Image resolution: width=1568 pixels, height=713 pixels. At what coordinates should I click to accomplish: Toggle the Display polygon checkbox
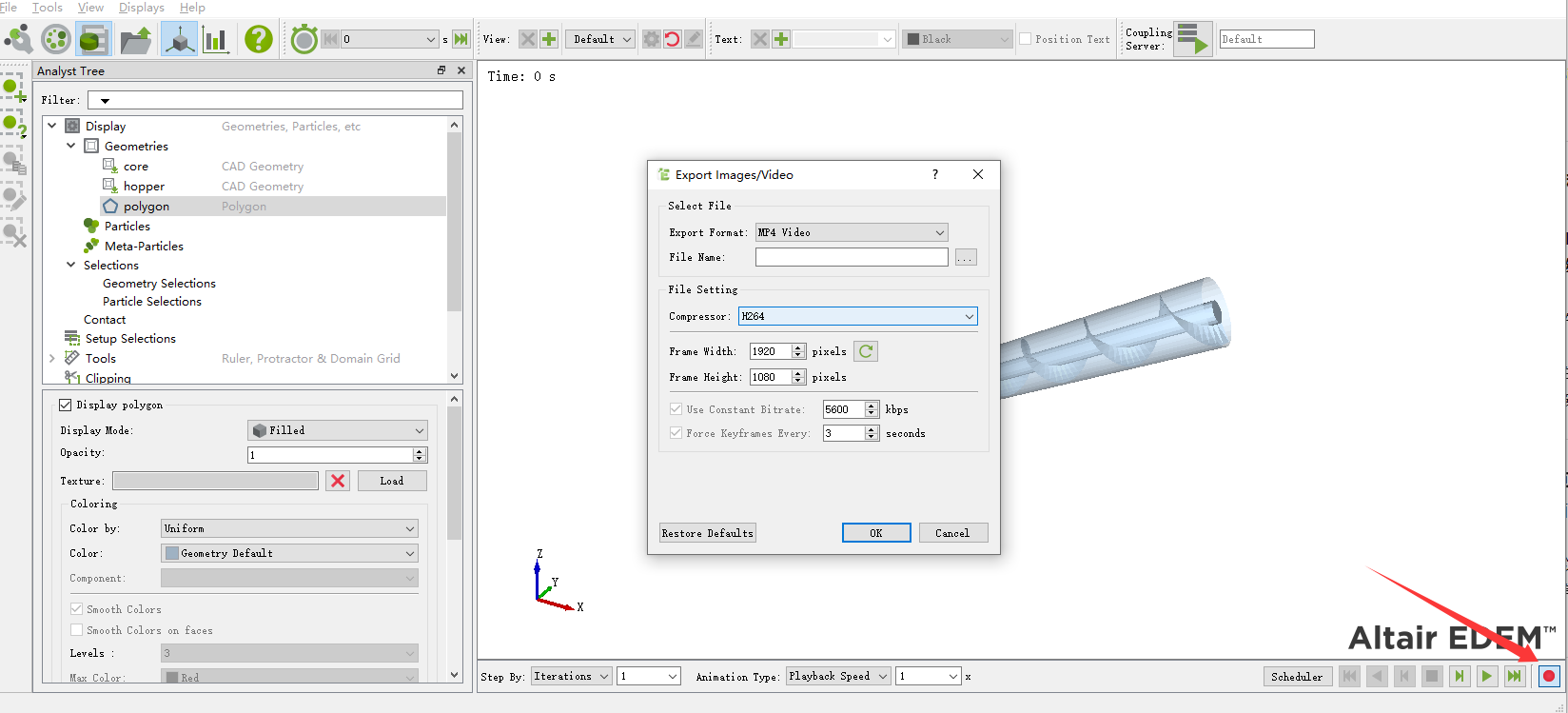click(66, 405)
